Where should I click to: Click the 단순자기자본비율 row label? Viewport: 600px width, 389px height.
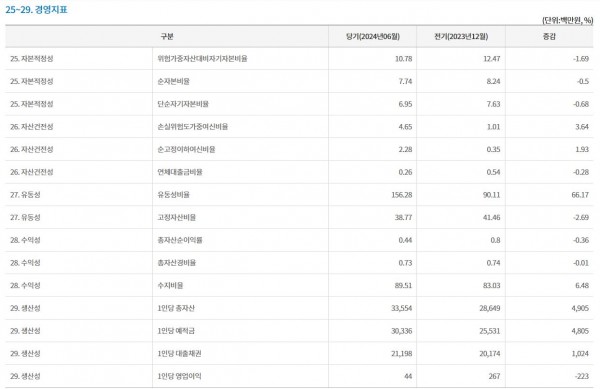pyautogui.click(x=183, y=104)
